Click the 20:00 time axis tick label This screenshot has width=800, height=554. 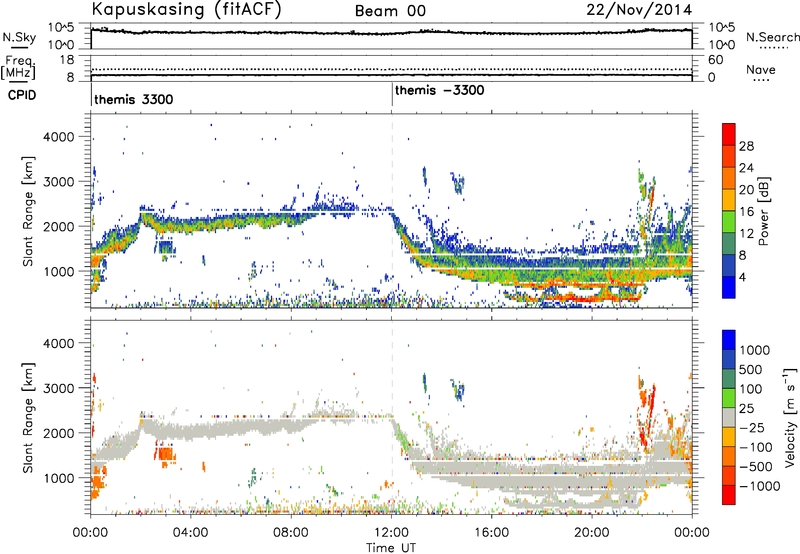[592, 533]
